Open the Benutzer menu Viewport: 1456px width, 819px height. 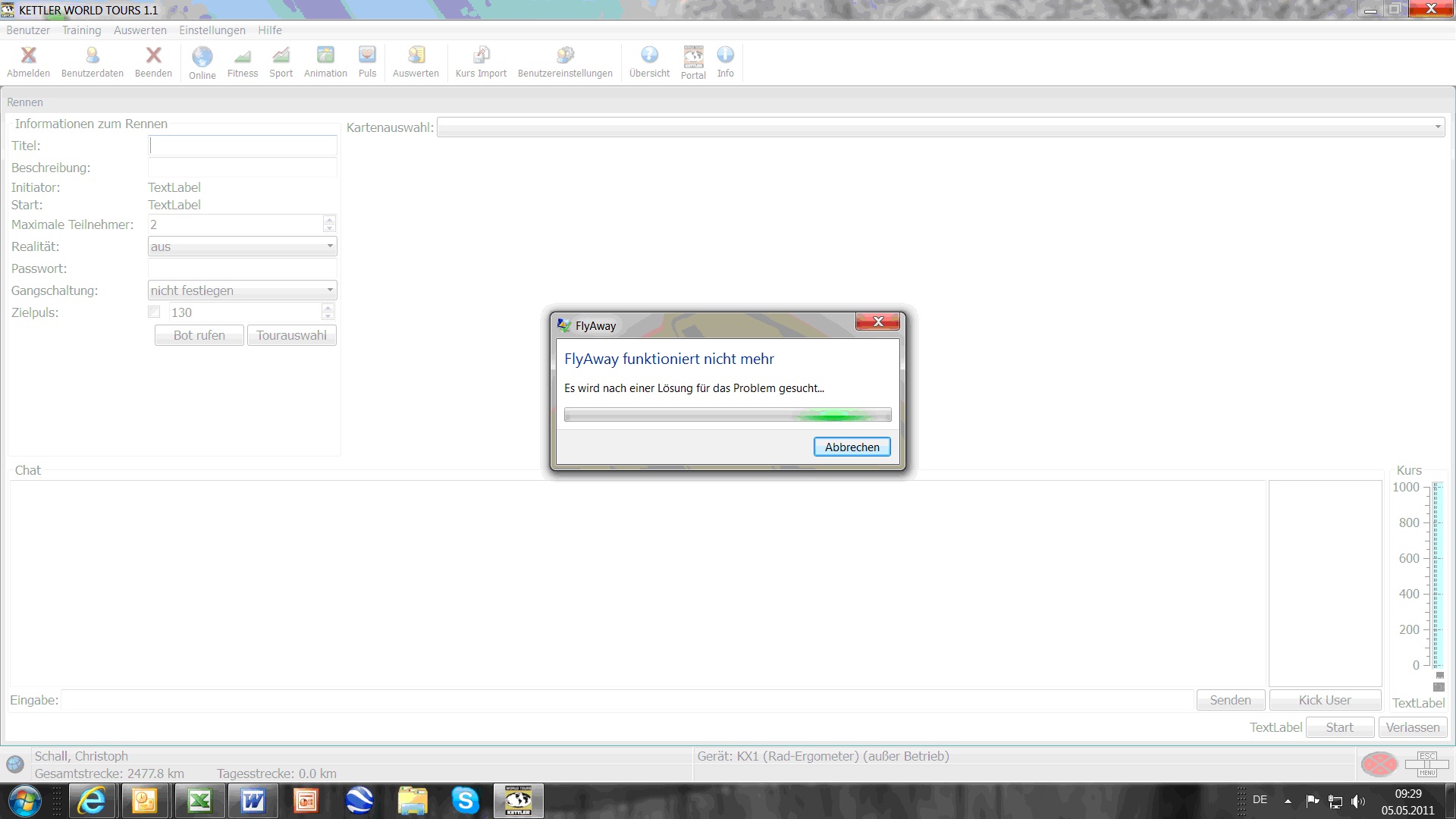click(28, 30)
